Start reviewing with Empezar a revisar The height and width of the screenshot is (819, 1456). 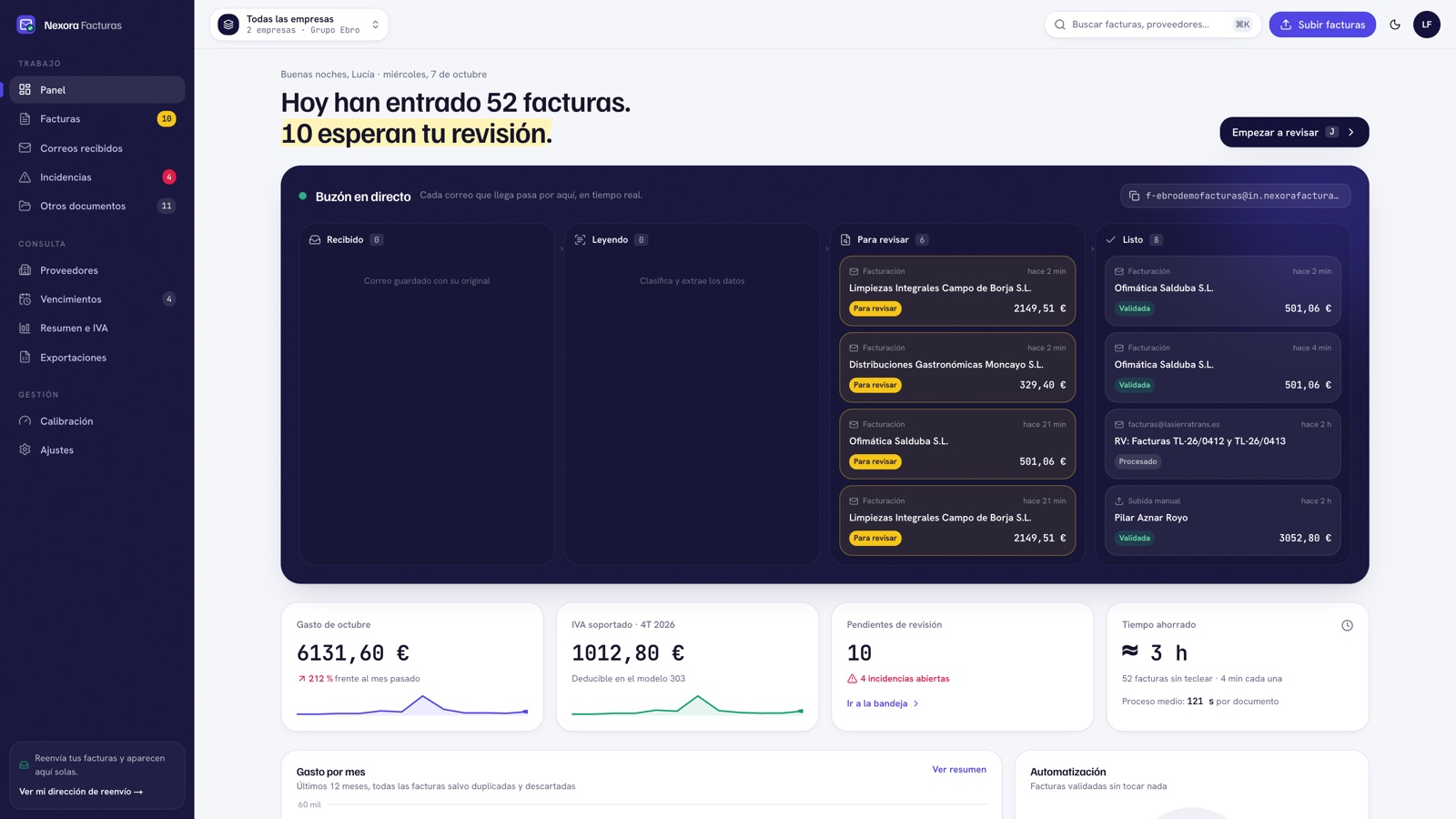tap(1294, 132)
